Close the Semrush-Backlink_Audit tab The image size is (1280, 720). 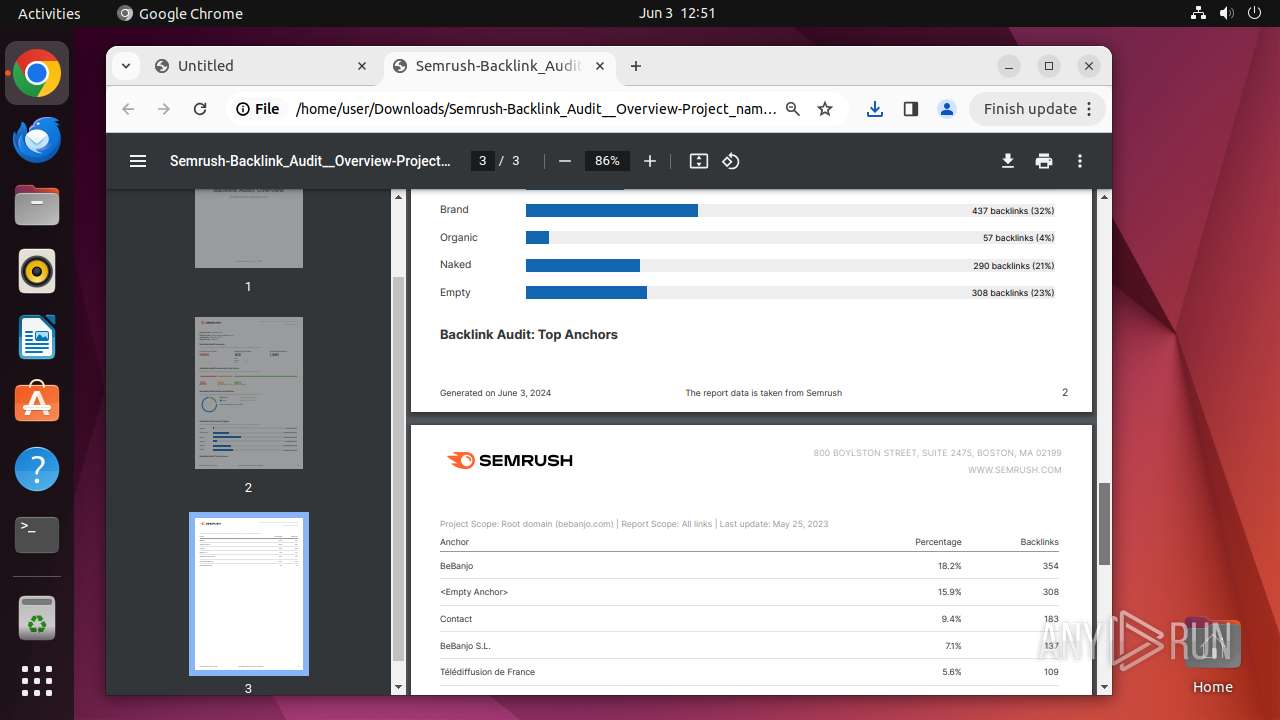[x=600, y=66]
